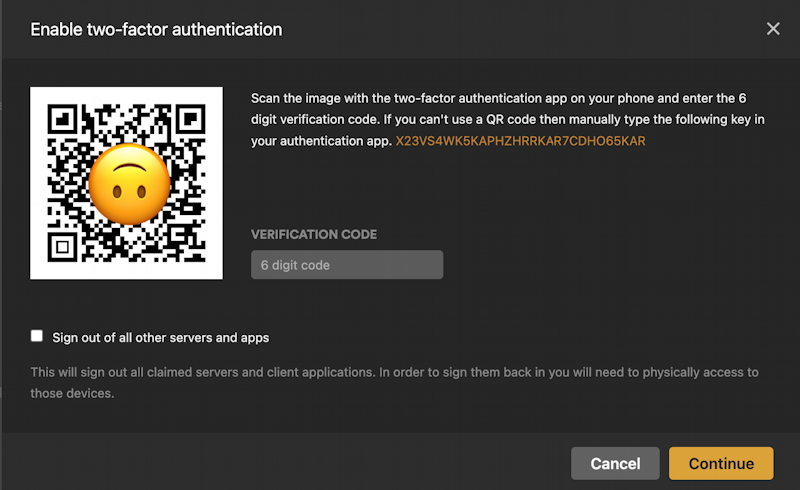Focus the 6 digit code input field
The width and height of the screenshot is (800, 490).
[346, 265]
